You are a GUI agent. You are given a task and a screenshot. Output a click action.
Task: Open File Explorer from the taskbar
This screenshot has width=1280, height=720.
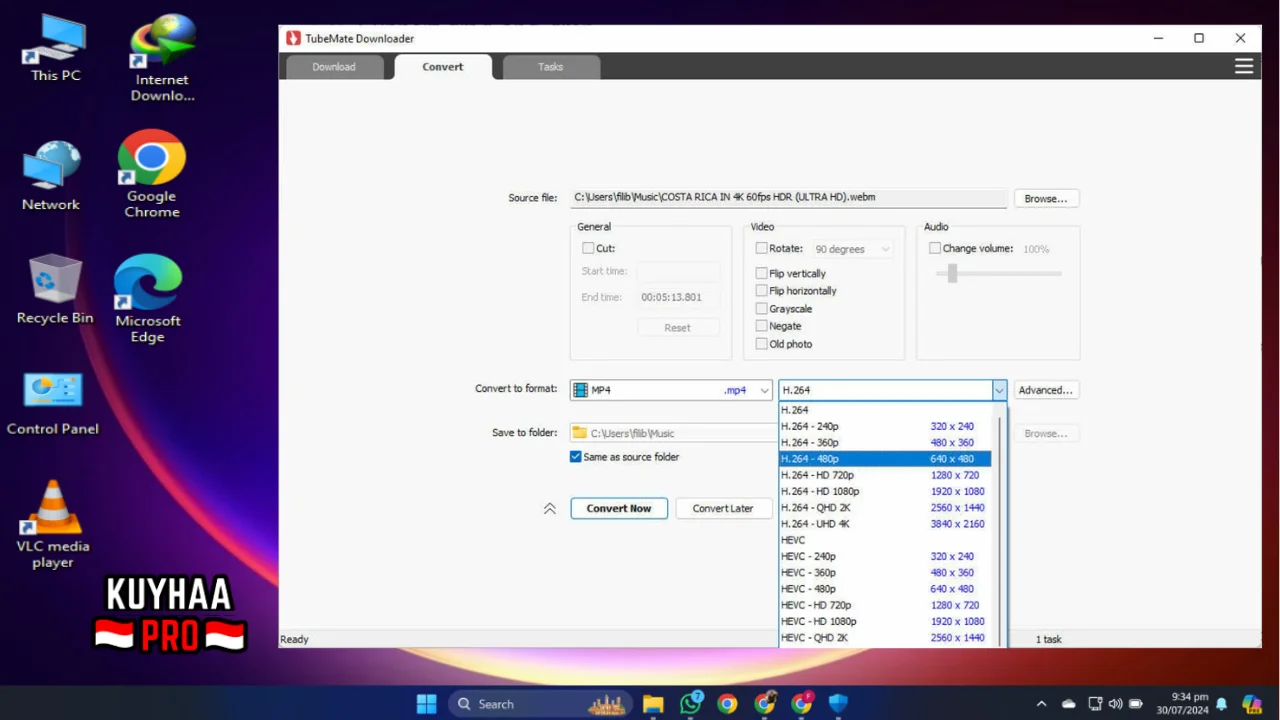click(653, 704)
